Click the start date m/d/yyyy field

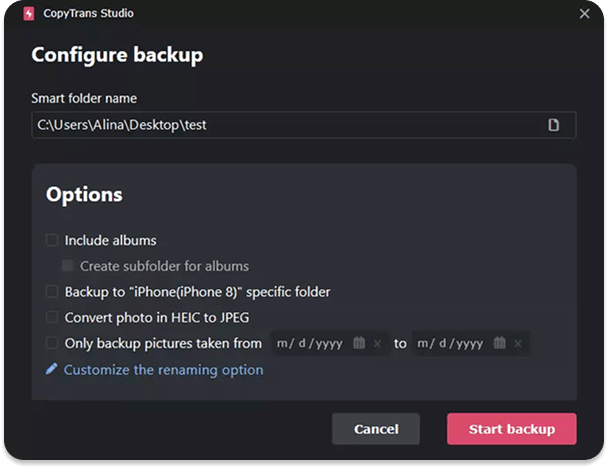pyautogui.click(x=309, y=343)
